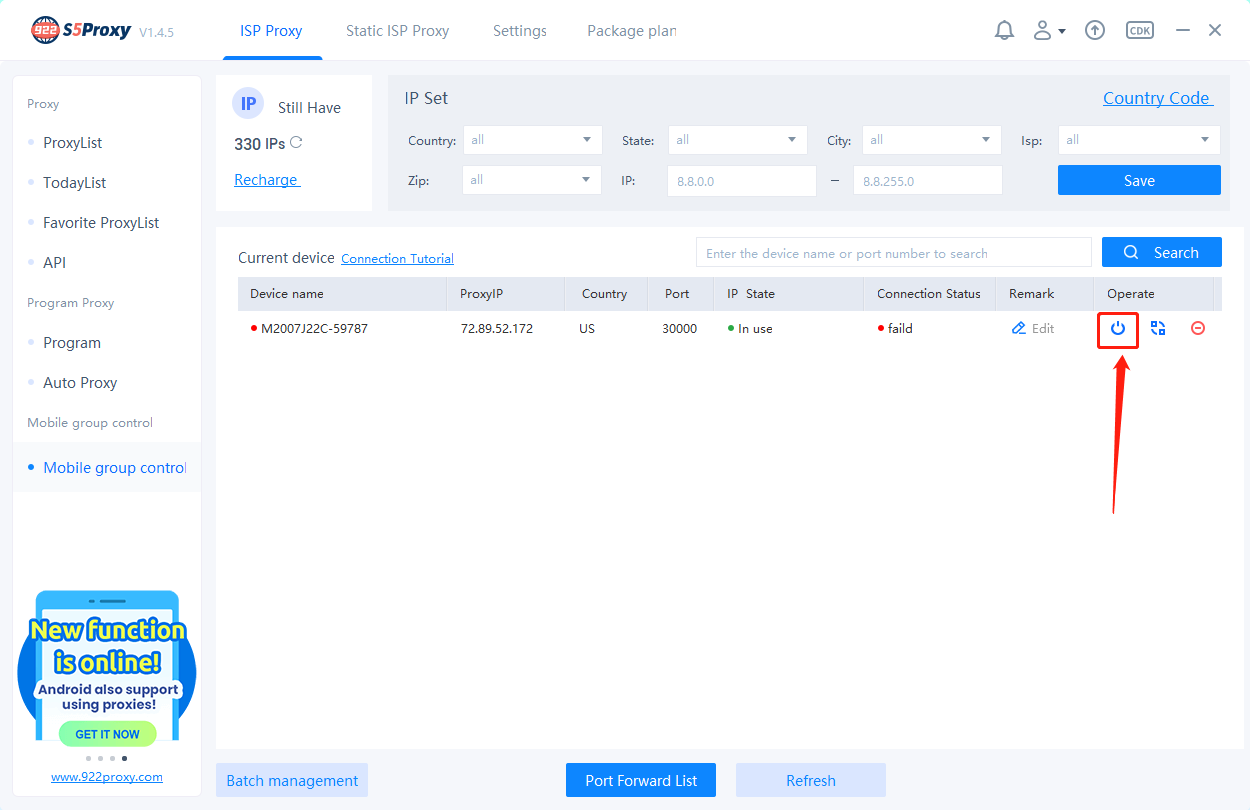Screen dimensions: 1250x810
Task: Minimize the S5Proxy window
Action: click(x=1183, y=31)
